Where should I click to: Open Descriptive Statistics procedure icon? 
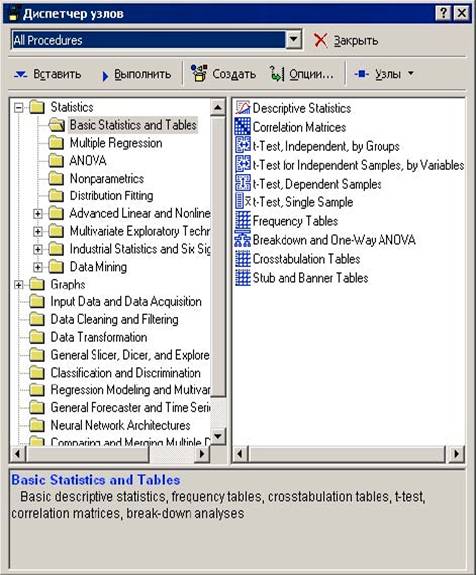[x=242, y=108]
